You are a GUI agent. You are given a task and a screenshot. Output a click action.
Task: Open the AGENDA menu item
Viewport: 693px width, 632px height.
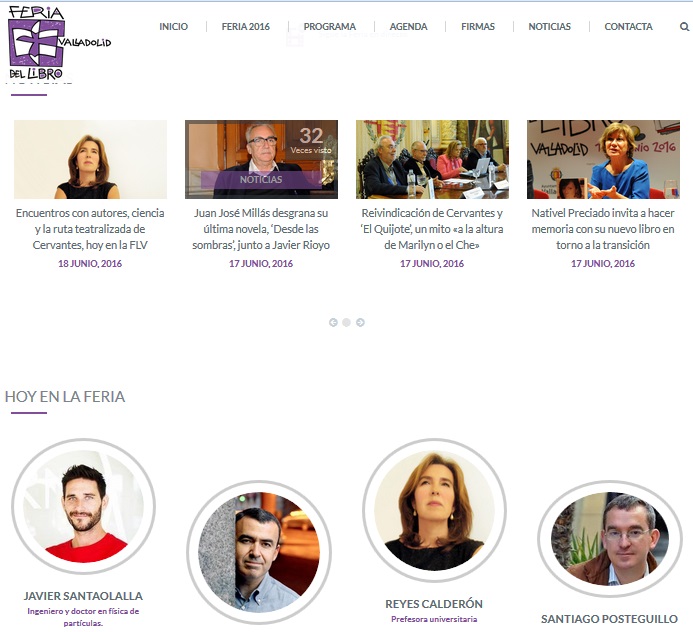click(x=408, y=27)
